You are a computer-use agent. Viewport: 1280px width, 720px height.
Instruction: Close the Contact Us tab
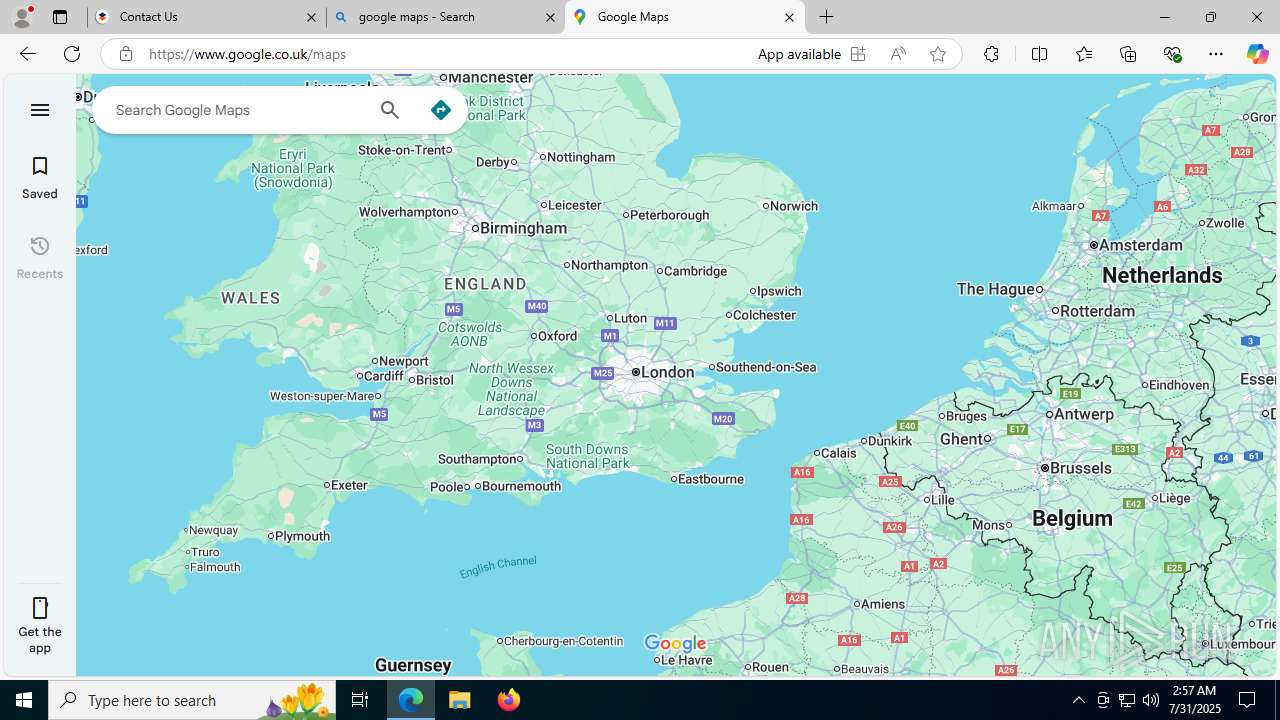tap(311, 17)
